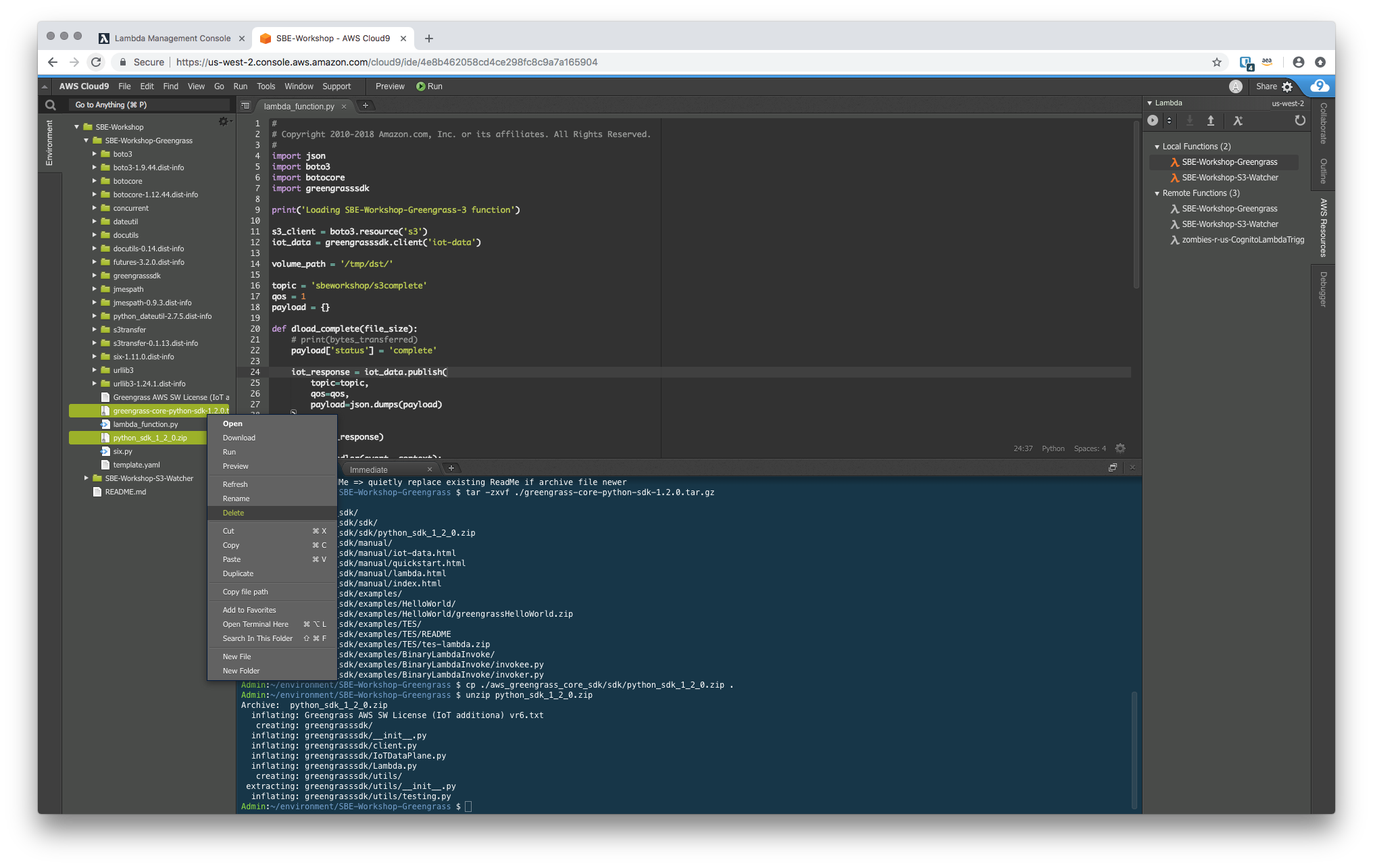Image resolution: width=1373 pixels, height=868 pixels.
Task: Close the terminal pane
Action: pyautogui.click(x=1133, y=467)
